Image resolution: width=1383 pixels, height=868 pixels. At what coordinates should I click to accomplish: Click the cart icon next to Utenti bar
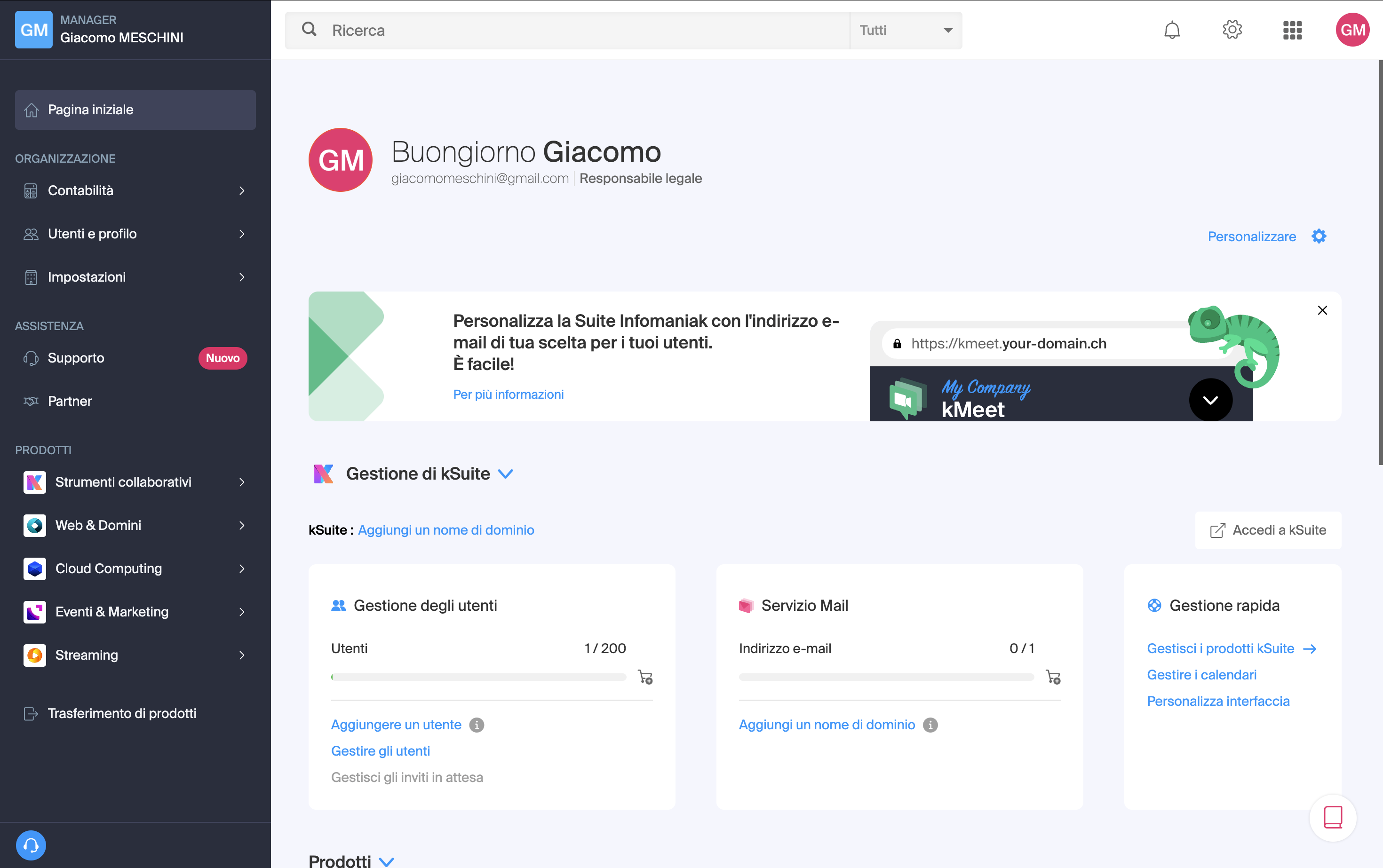(645, 677)
